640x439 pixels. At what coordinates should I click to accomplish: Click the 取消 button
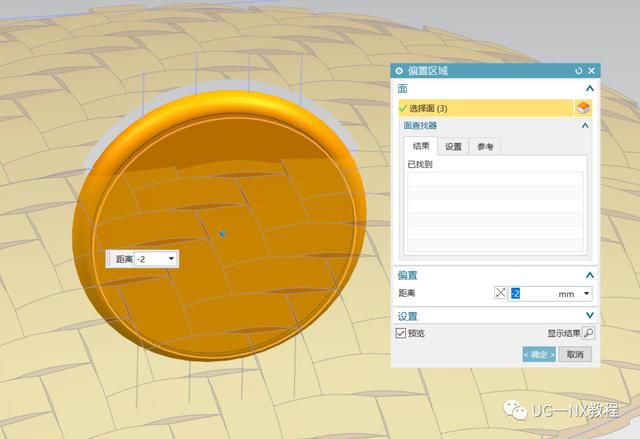[x=575, y=355]
